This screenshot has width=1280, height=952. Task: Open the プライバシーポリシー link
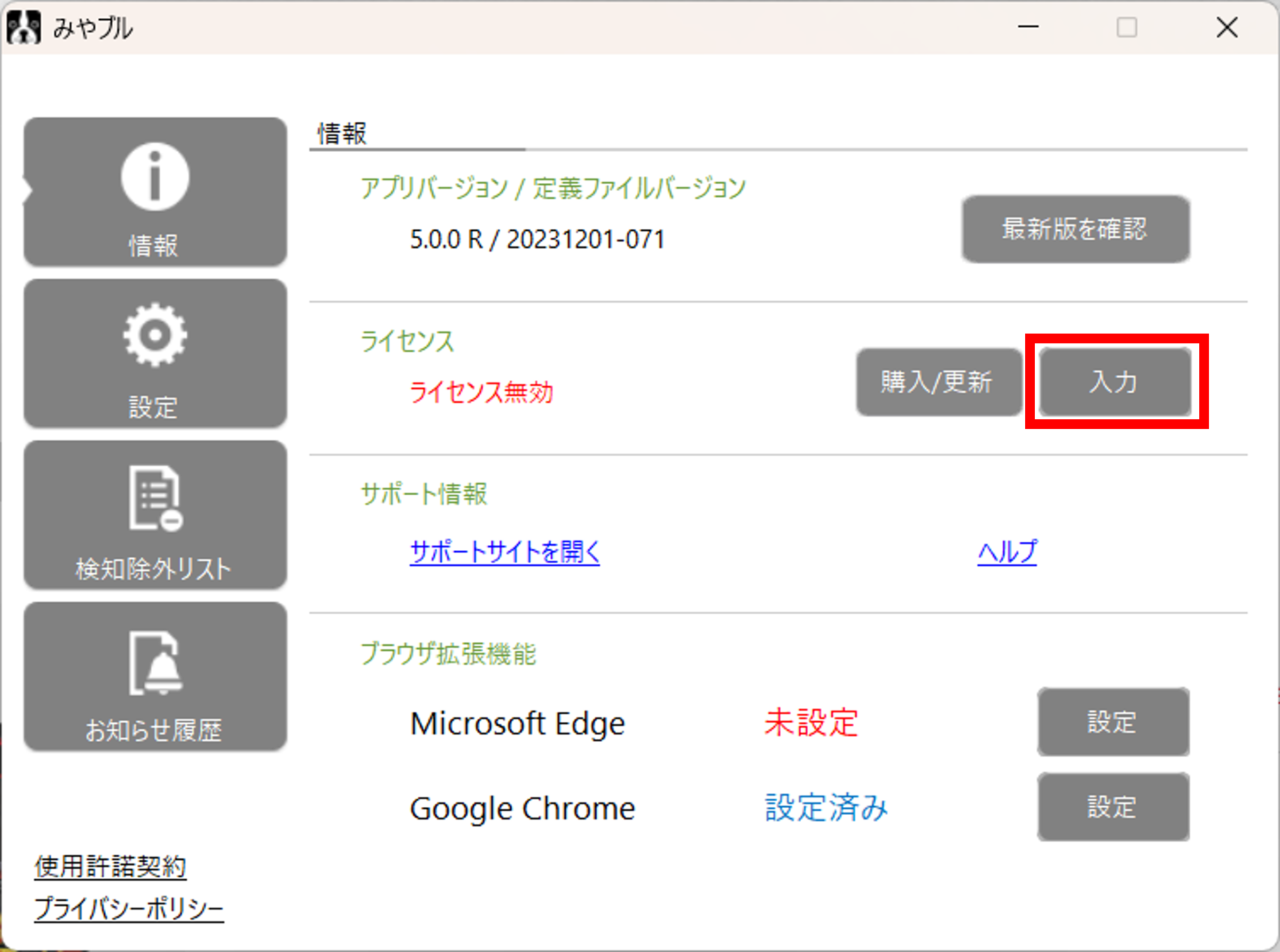click(129, 909)
